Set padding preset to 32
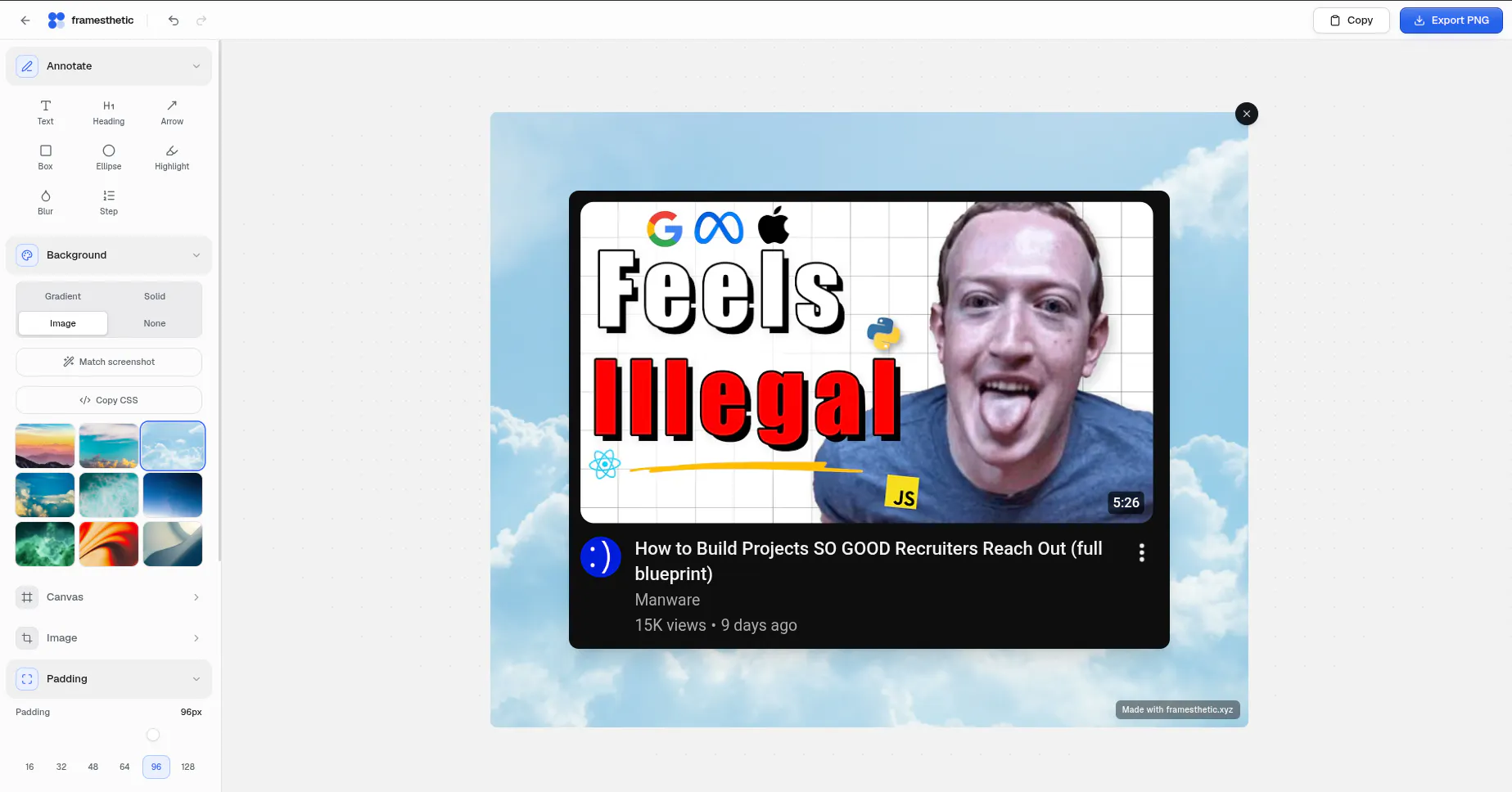 click(x=61, y=767)
